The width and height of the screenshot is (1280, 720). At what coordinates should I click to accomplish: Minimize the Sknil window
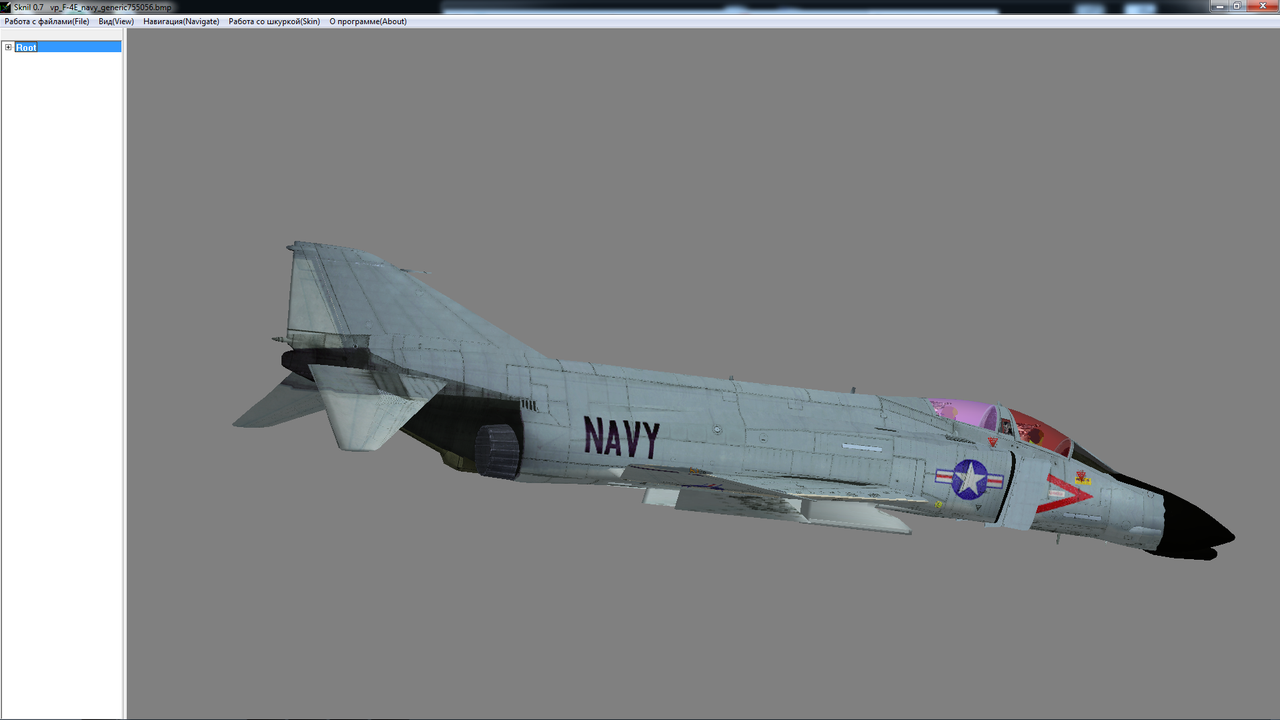click(x=1218, y=6)
